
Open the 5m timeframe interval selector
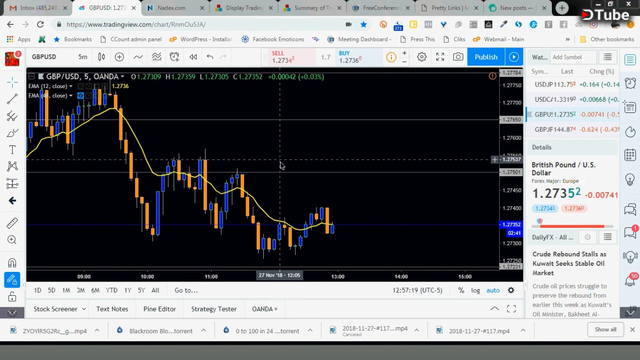tap(83, 57)
